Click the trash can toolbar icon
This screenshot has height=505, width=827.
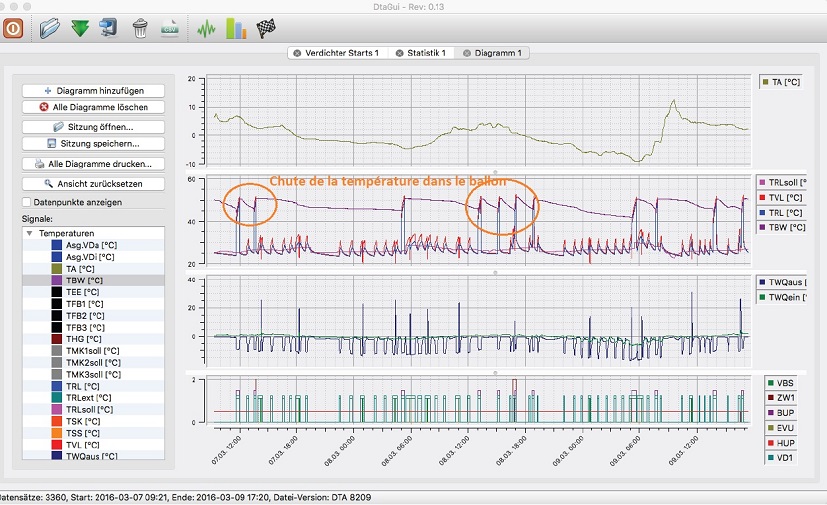tap(141, 28)
